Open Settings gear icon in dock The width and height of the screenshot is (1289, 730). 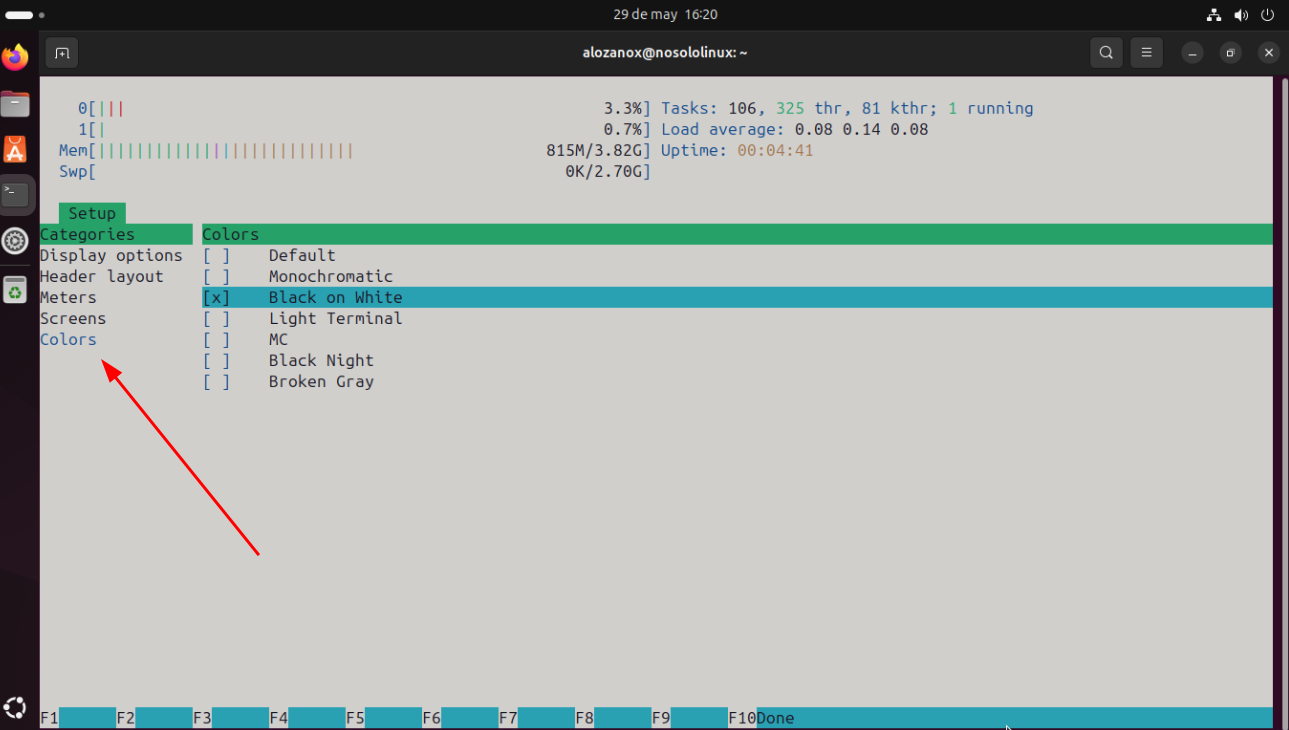tap(15, 241)
